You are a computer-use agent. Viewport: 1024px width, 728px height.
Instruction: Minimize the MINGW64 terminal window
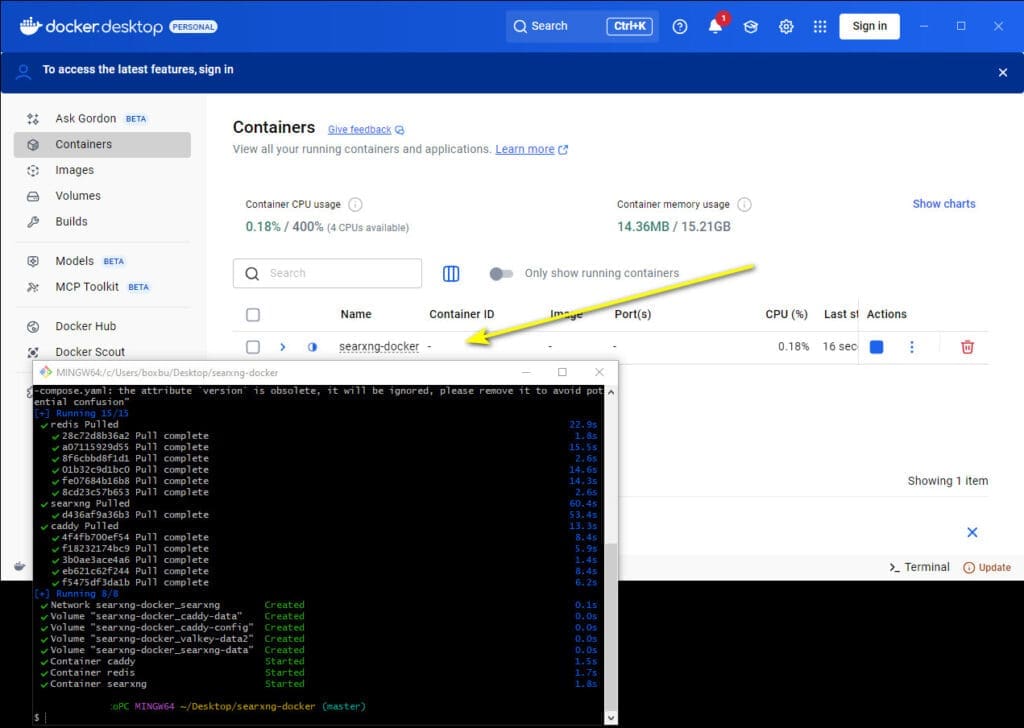click(526, 372)
